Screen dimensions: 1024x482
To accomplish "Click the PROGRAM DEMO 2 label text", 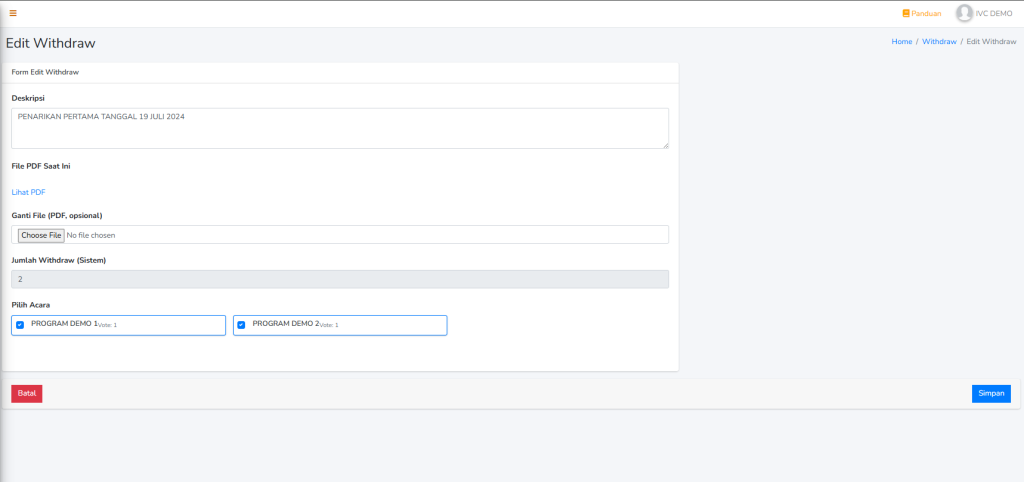I will (285, 324).
